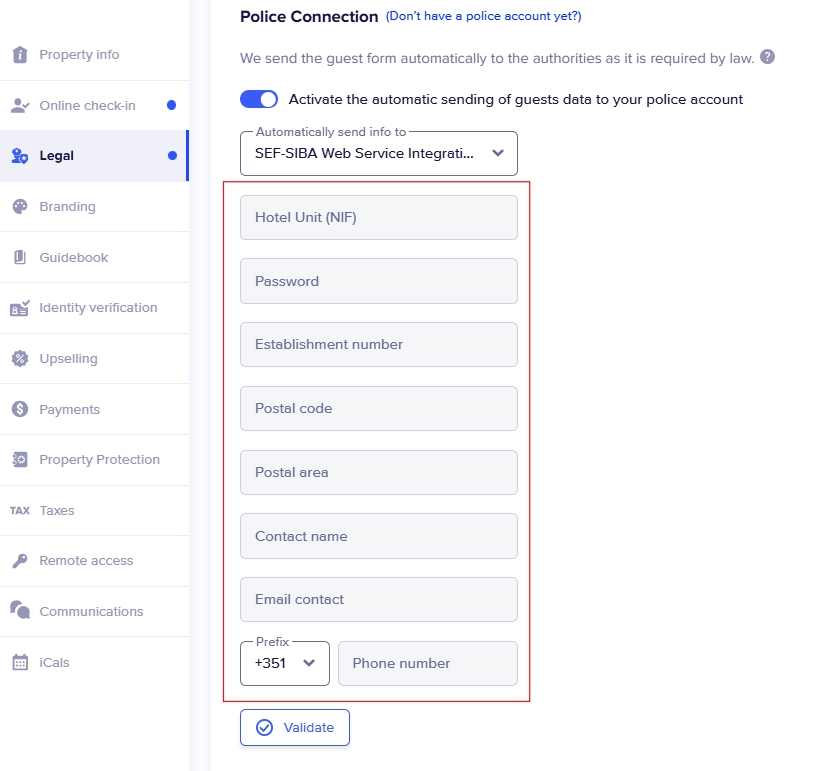The height and width of the screenshot is (771, 830).
Task: Click the Guidebook book icon
Action: [20, 258]
